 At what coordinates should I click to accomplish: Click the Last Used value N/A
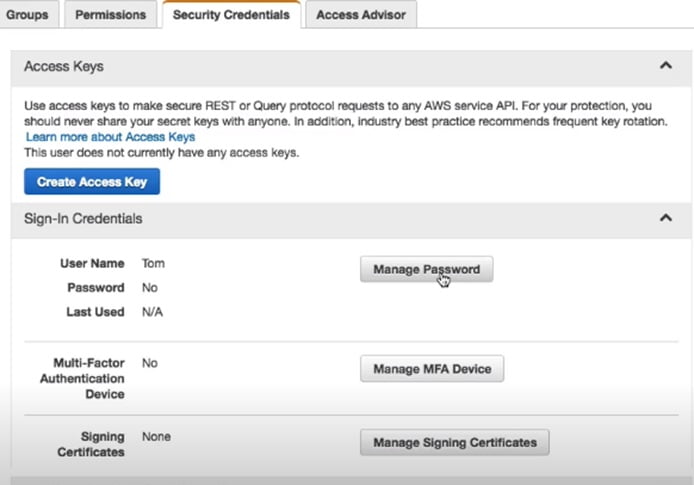152,312
